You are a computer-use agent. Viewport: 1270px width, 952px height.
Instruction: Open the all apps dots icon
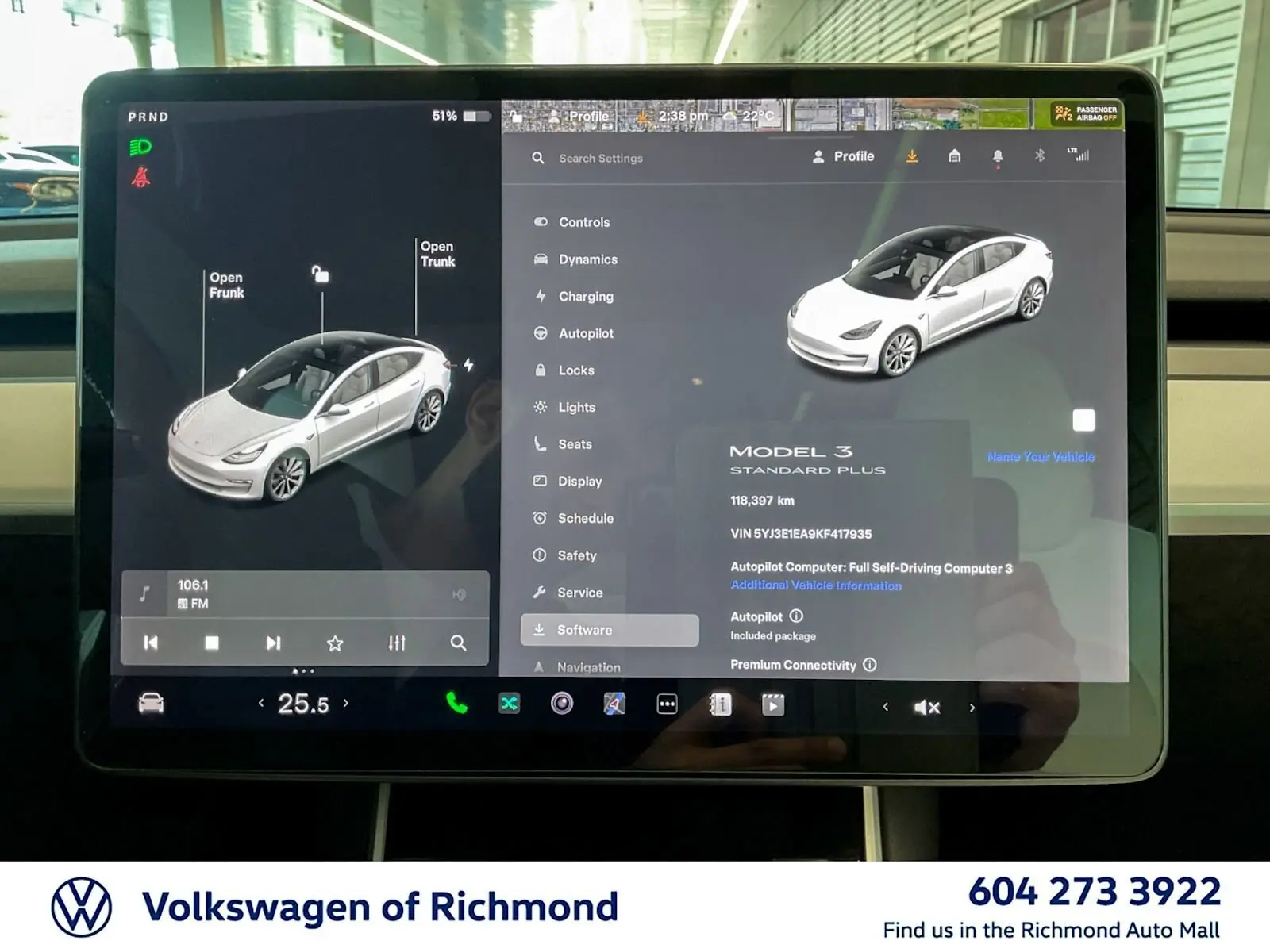click(x=668, y=704)
